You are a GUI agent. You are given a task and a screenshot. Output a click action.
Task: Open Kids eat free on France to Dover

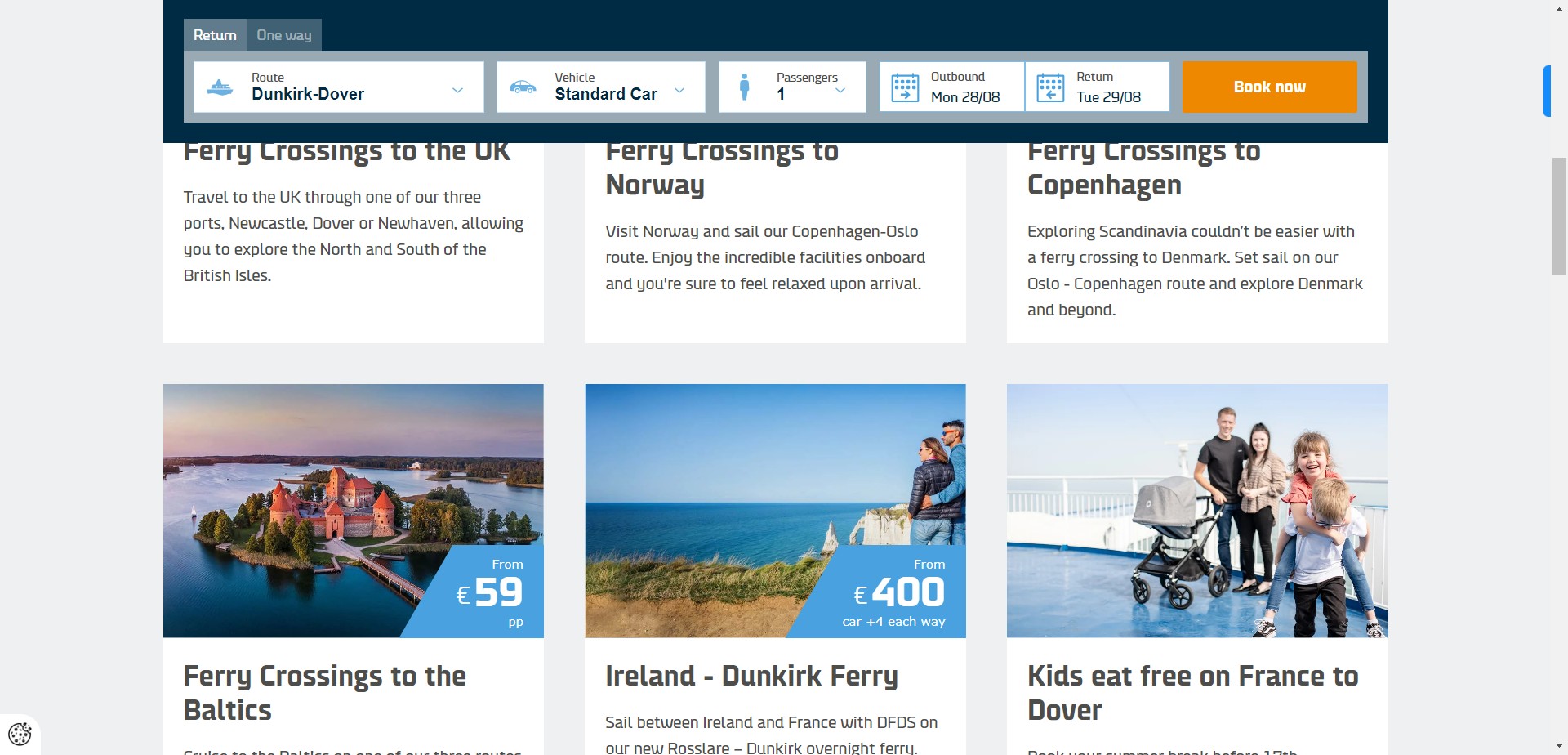click(1192, 692)
